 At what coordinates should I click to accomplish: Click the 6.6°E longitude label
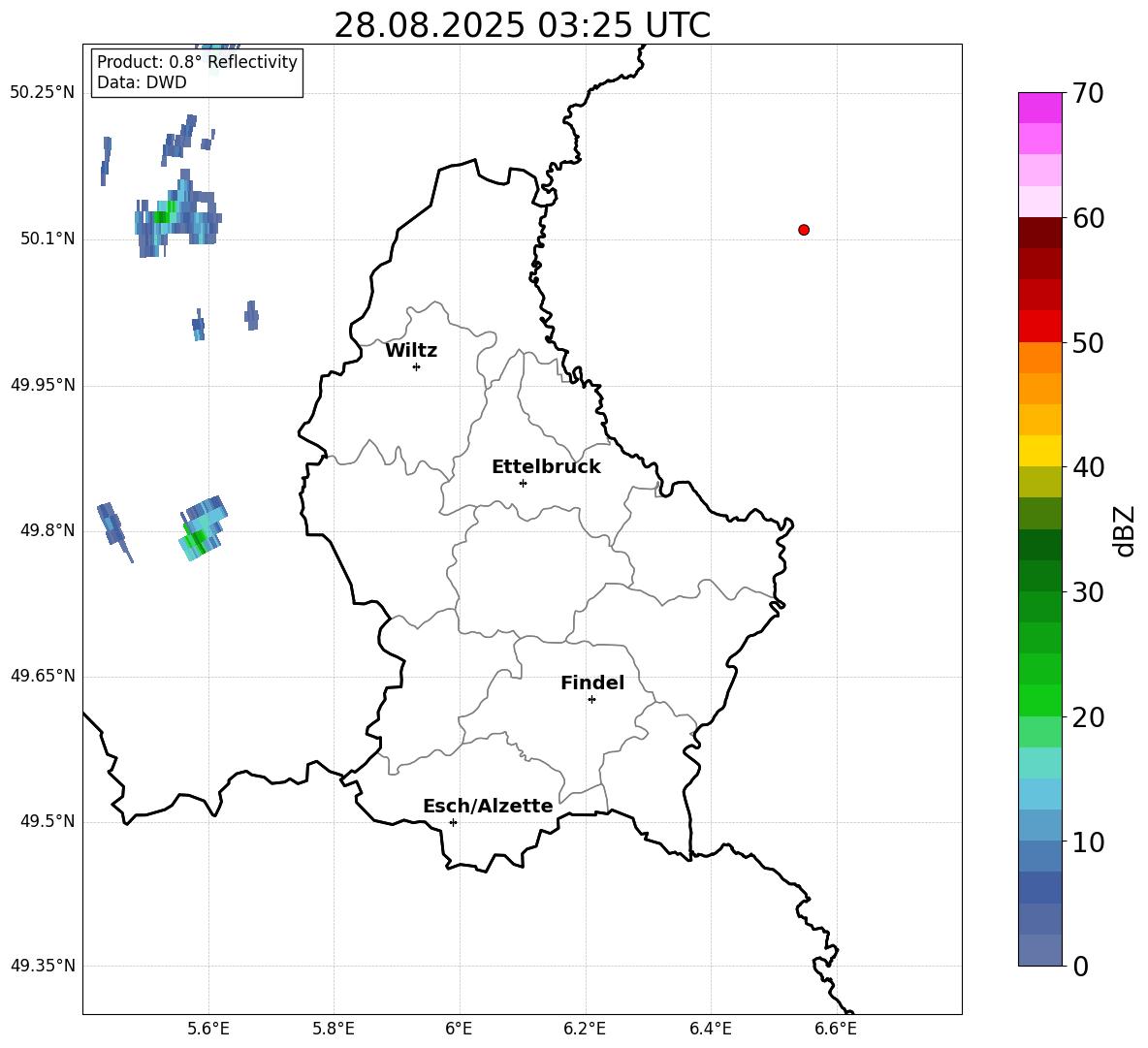point(836,1029)
